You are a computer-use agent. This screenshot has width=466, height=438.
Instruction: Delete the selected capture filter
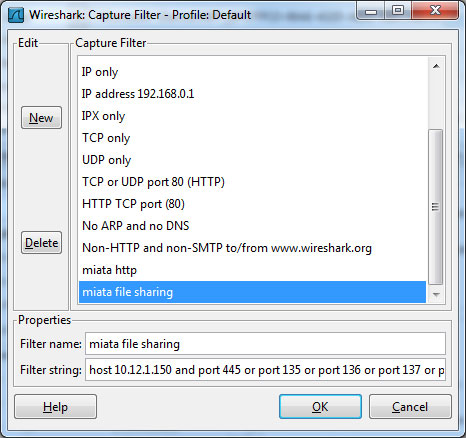pos(41,243)
